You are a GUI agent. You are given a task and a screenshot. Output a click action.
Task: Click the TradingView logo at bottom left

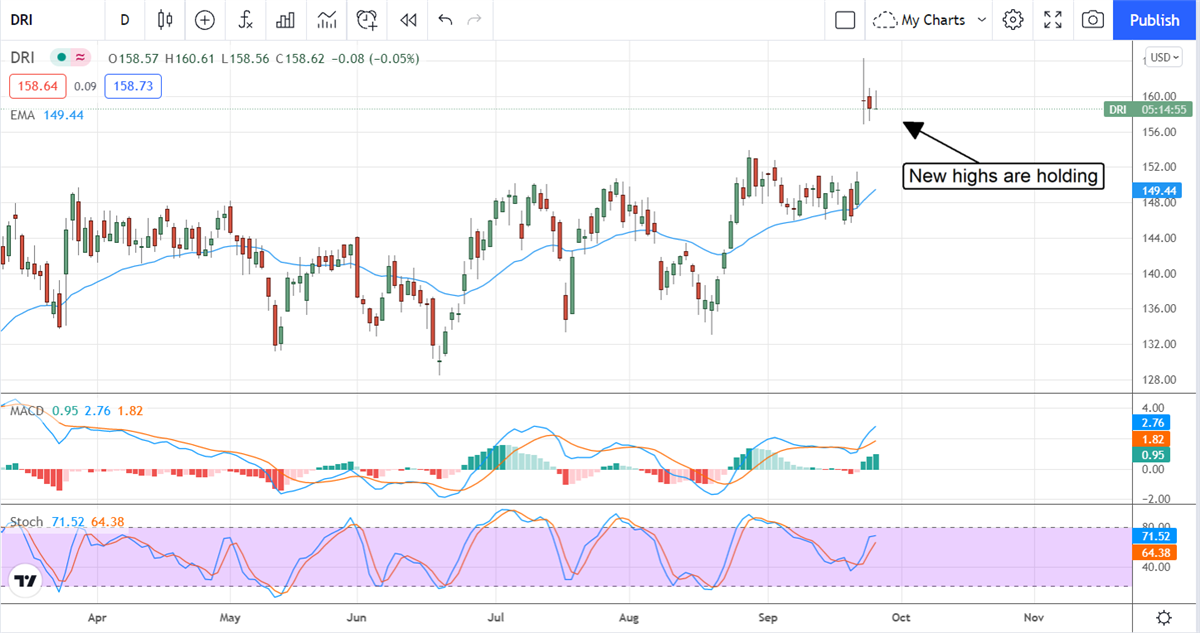[26, 580]
